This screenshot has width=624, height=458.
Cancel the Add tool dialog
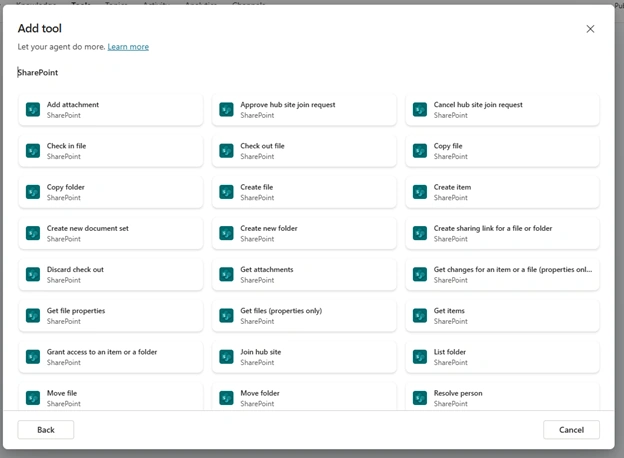coord(571,430)
